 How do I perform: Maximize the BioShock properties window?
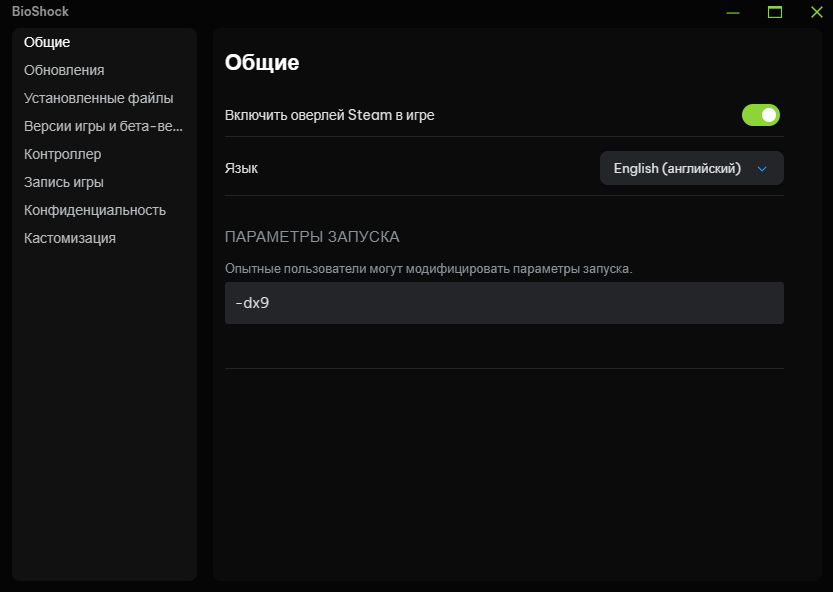point(775,12)
